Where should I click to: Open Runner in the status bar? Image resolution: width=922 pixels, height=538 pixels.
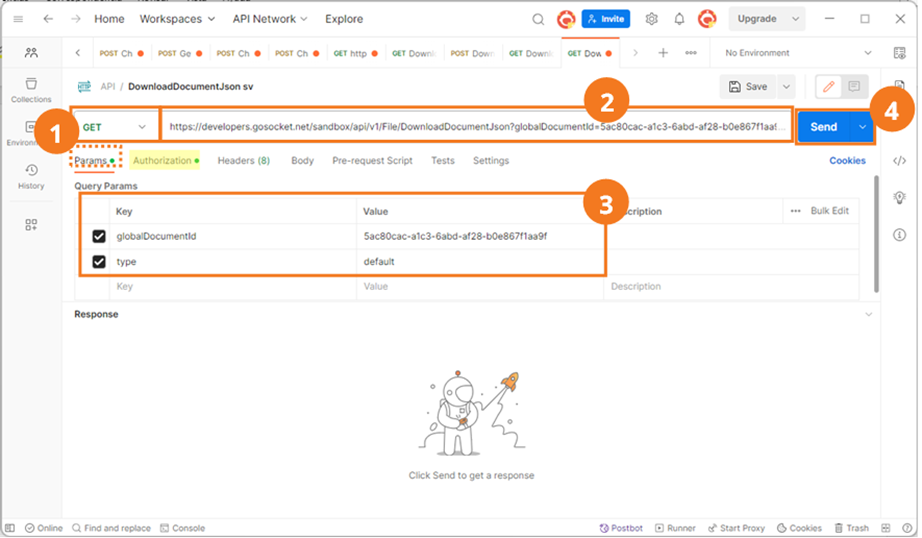[x=675, y=528]
